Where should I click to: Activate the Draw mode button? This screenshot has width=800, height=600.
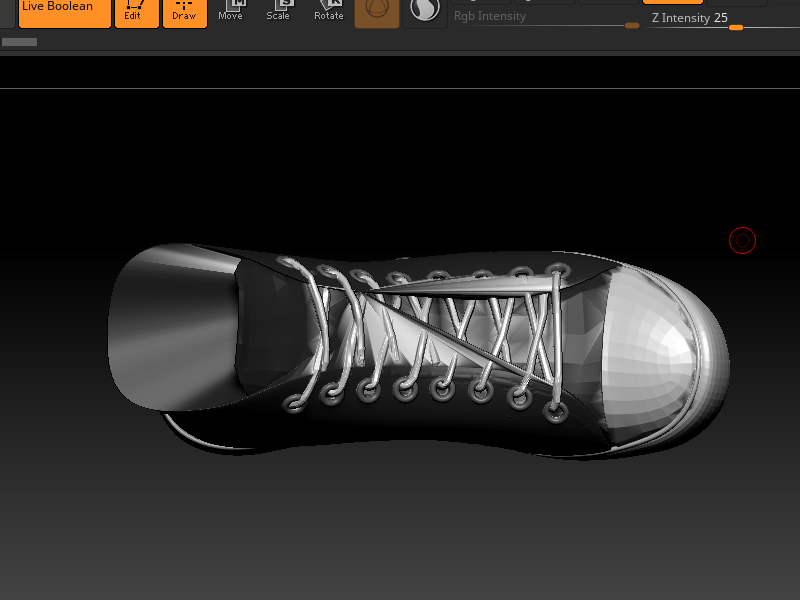coord(185,12)
